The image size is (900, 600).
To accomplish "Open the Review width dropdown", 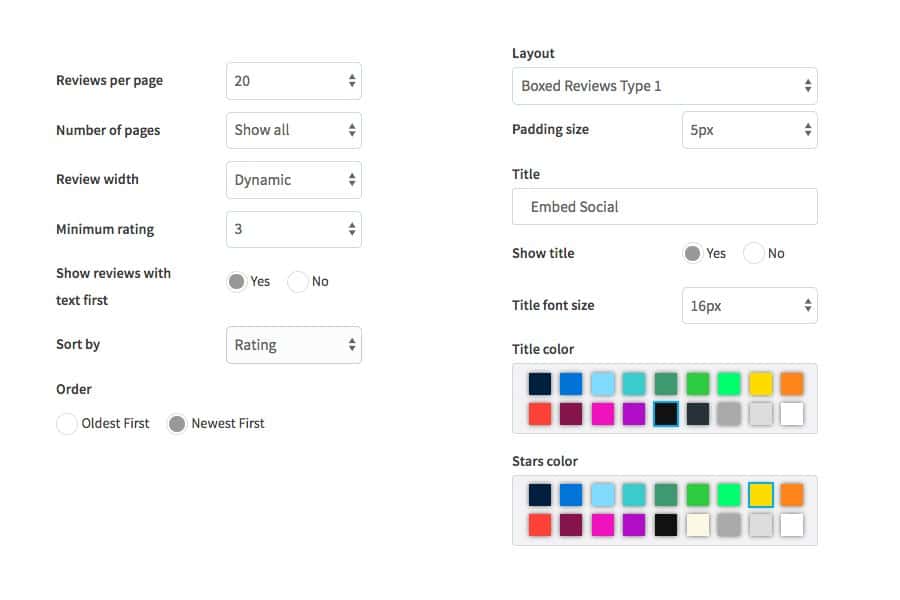I will tap(293, 180).
